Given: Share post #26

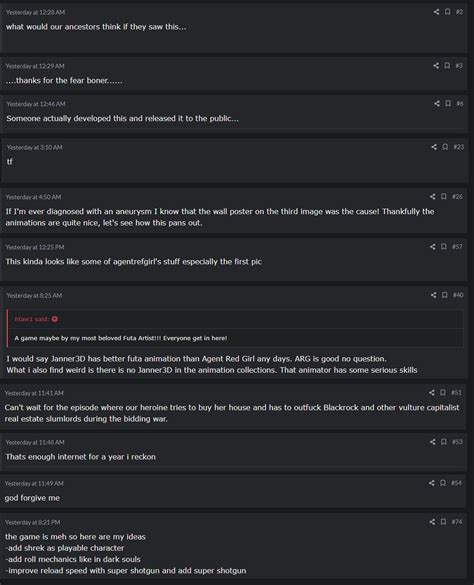Looking at the screenshot, I should tap(432, 196).
